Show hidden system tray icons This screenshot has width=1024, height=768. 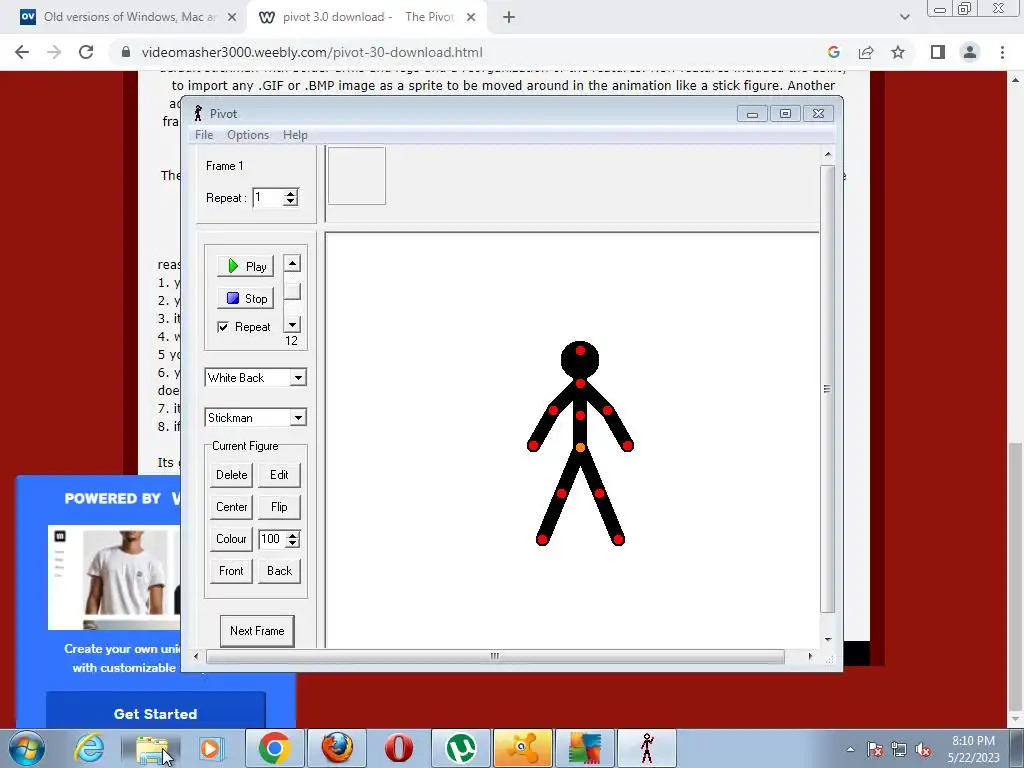coord(850,749)
